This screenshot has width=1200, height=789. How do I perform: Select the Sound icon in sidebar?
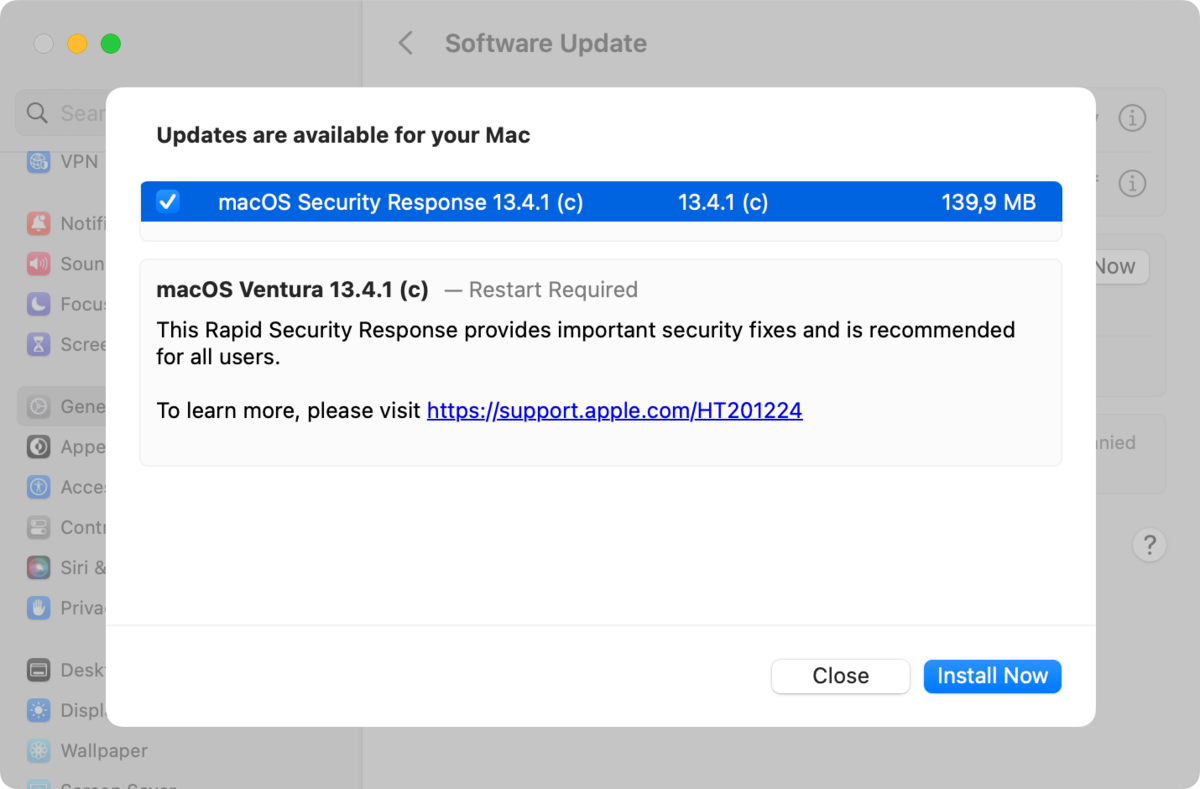[38, 263]
